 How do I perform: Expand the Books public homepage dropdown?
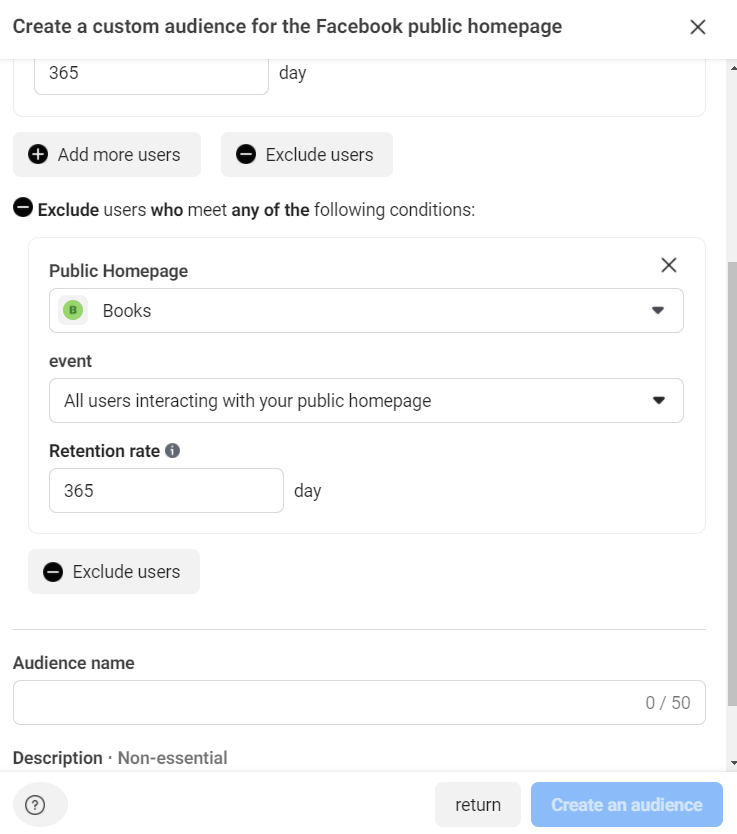point(657,310)
